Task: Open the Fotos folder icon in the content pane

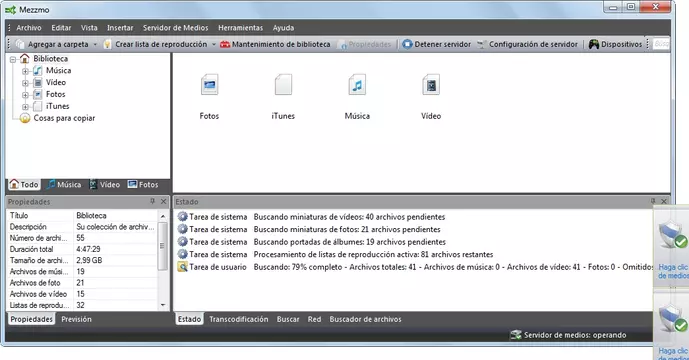Action: (x=210, y=85)
